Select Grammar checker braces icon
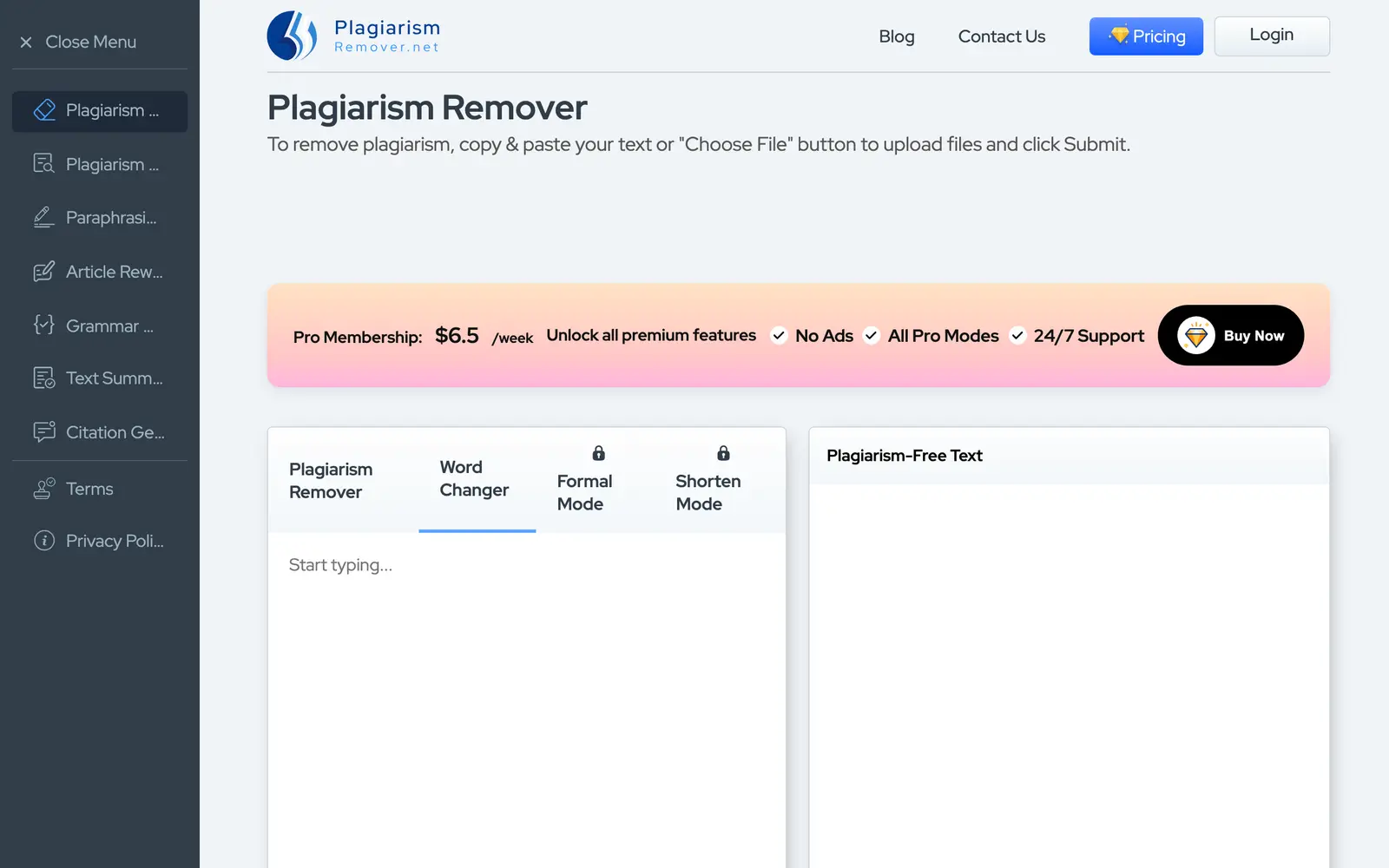Screen dimensions: 1389x868 pos(44,325)
